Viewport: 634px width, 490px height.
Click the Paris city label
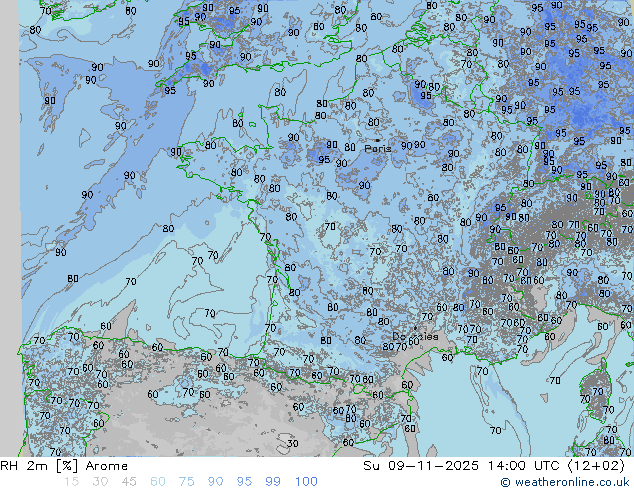(x=378, y=149)
